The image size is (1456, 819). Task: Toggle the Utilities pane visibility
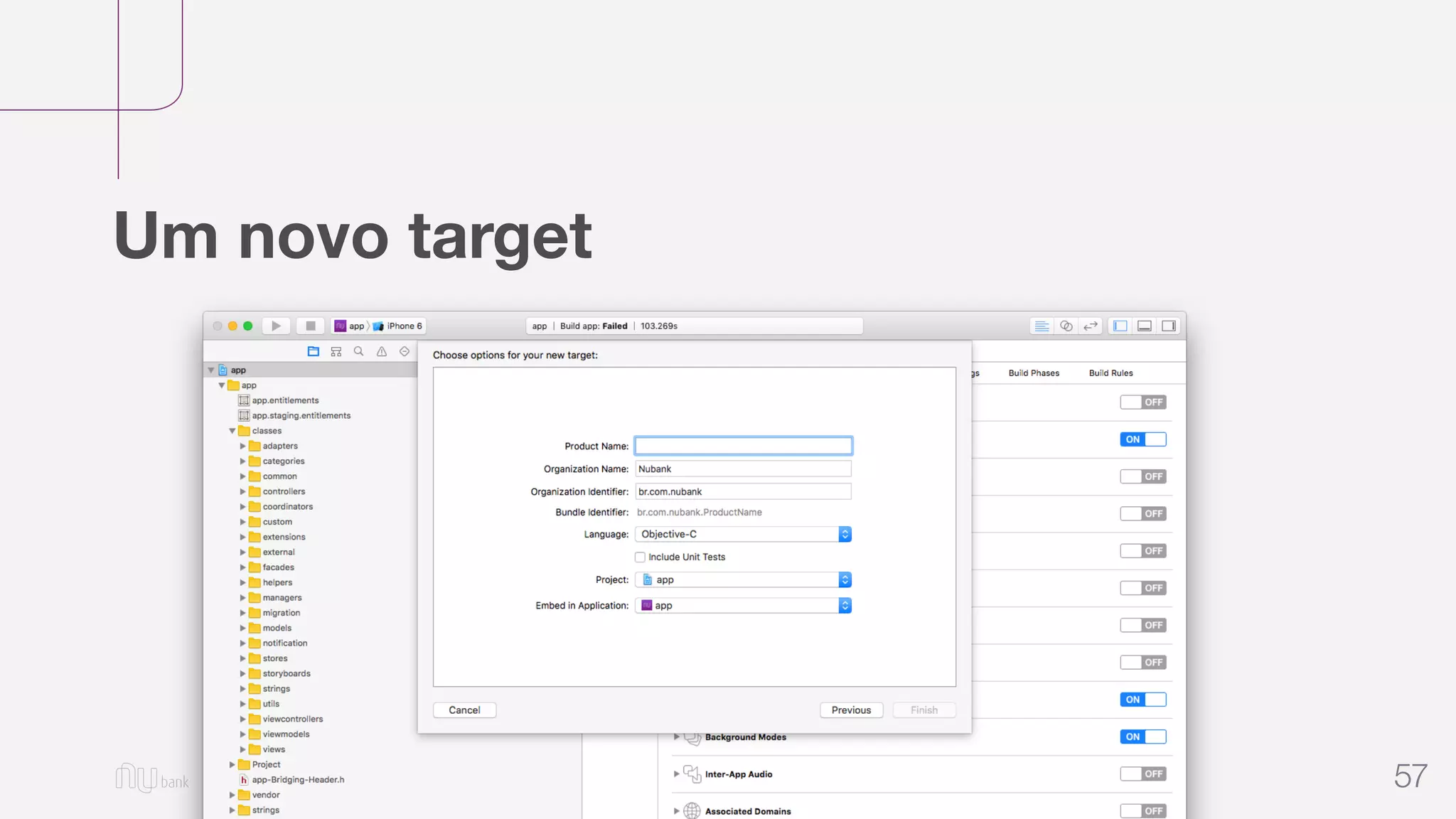tap(1169, 326)
